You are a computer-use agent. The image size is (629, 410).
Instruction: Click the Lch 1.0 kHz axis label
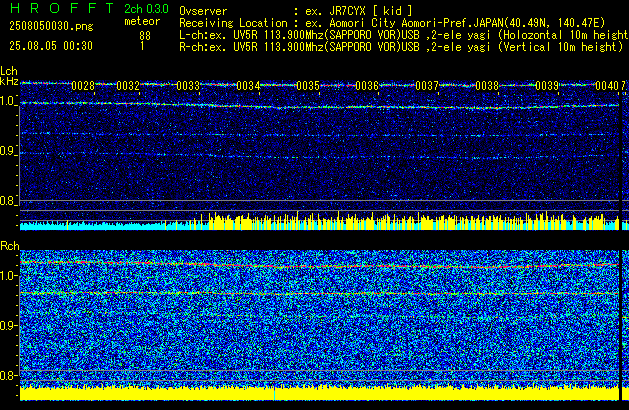pos(8,101)
